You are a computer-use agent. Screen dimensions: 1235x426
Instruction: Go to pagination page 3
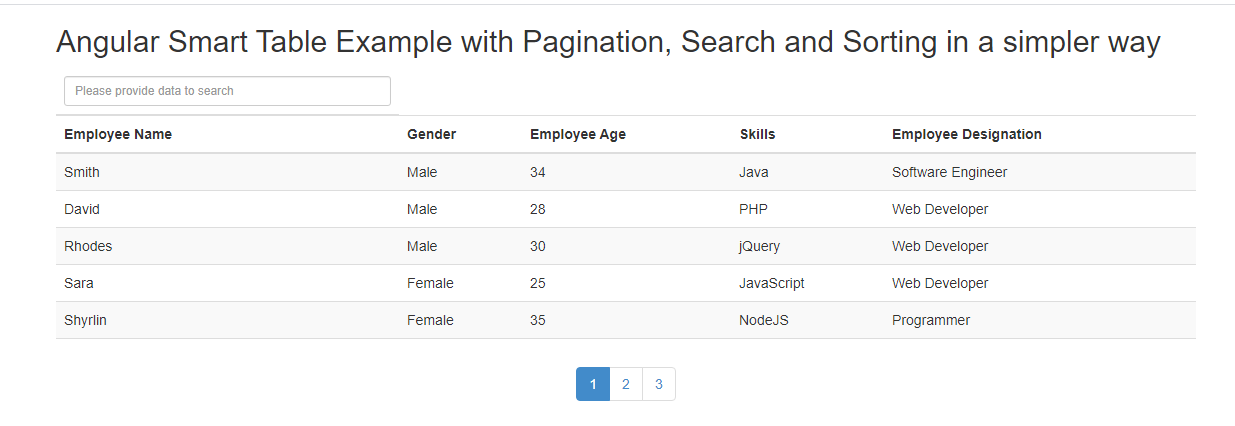click(x=658, y=384)
